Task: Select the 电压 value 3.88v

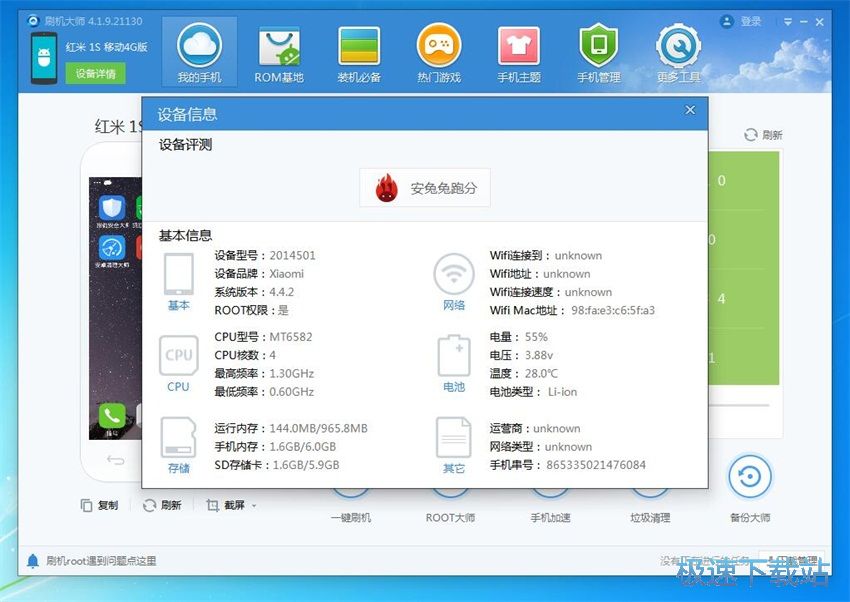Action: tap(539, 355)
